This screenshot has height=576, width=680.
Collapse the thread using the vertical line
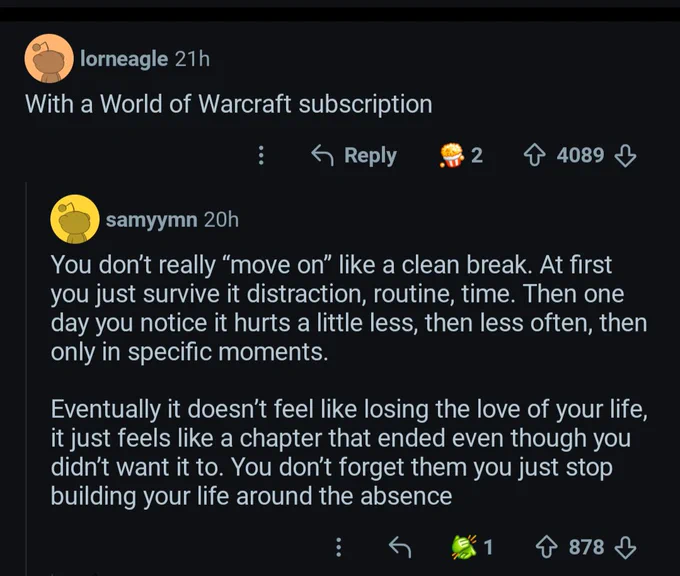26,377
